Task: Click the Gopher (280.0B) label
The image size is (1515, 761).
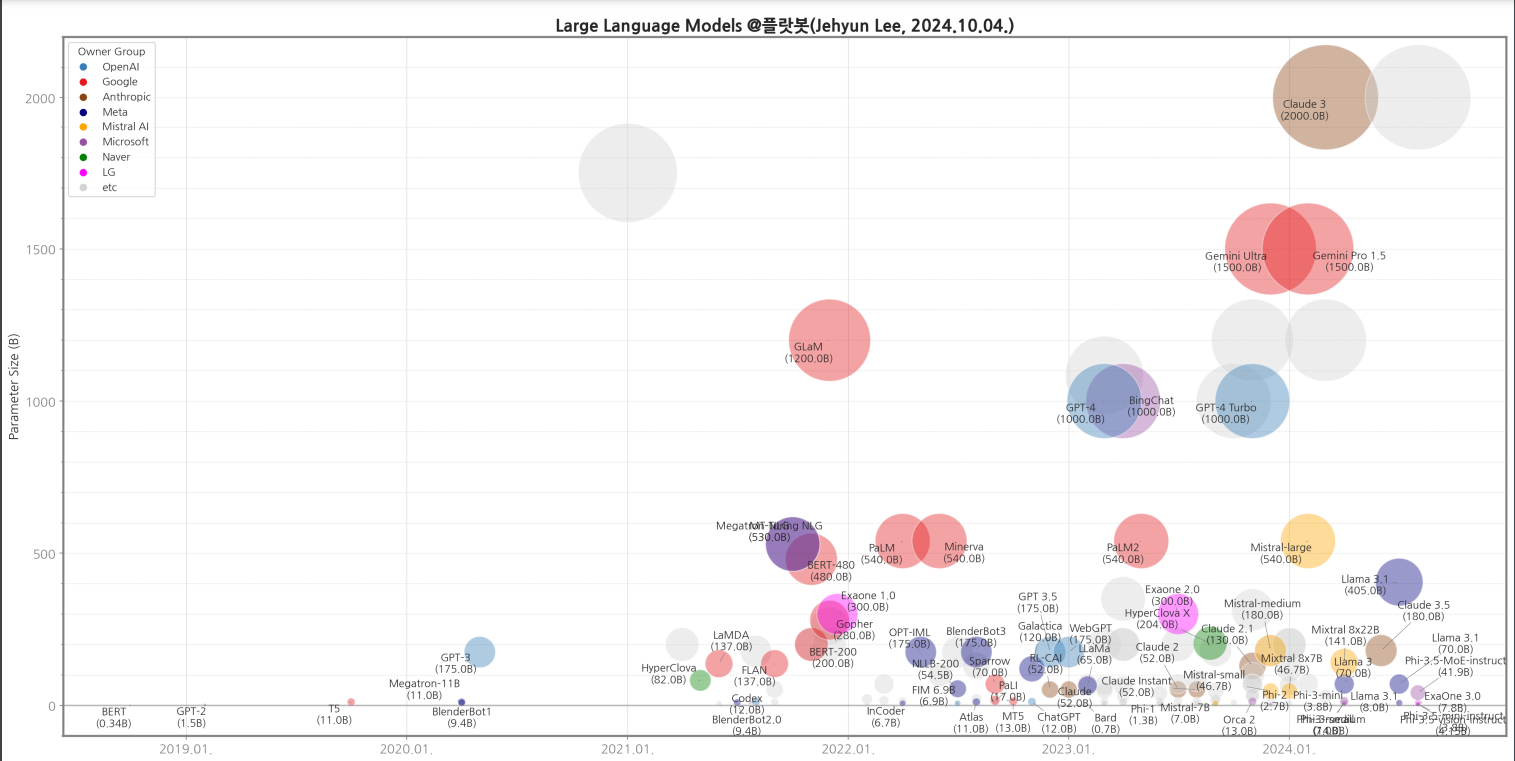Action: [854, 630]
